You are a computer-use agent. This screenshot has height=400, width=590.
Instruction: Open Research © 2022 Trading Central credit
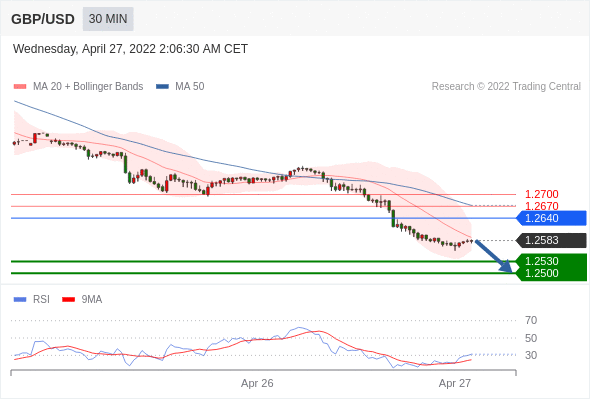point(506,87)
